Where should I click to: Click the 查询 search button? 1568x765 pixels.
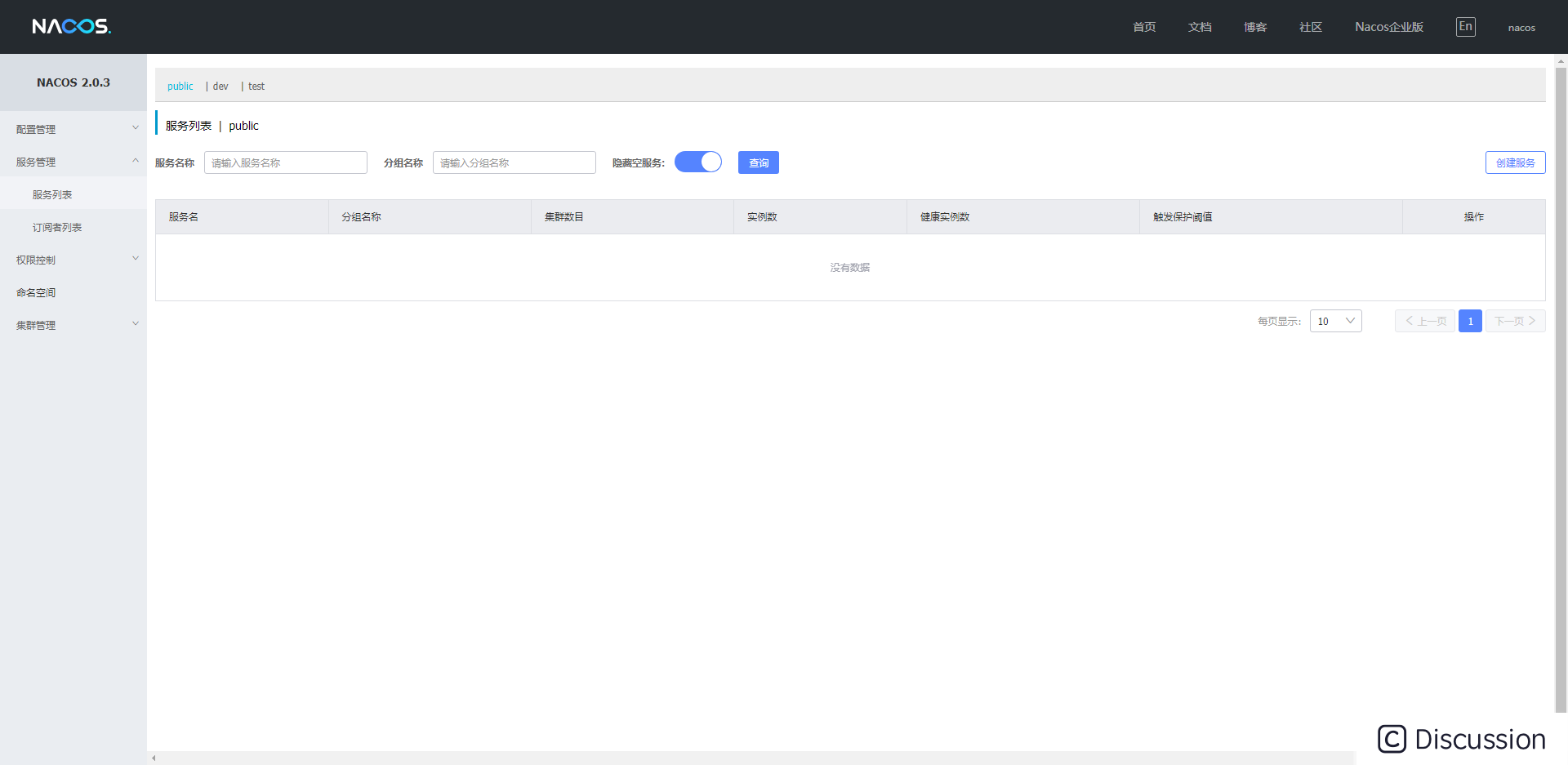[759, 162]
